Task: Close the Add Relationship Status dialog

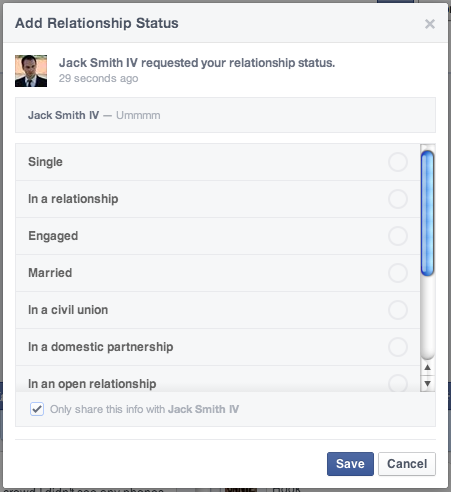Action: 430,24
